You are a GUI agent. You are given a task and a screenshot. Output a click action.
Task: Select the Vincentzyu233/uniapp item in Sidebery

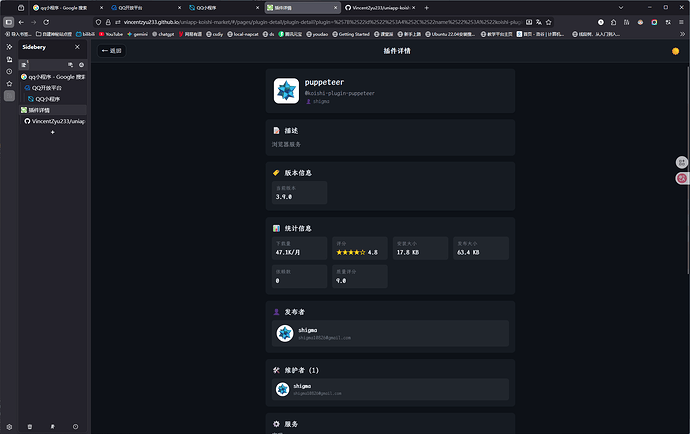54,121
